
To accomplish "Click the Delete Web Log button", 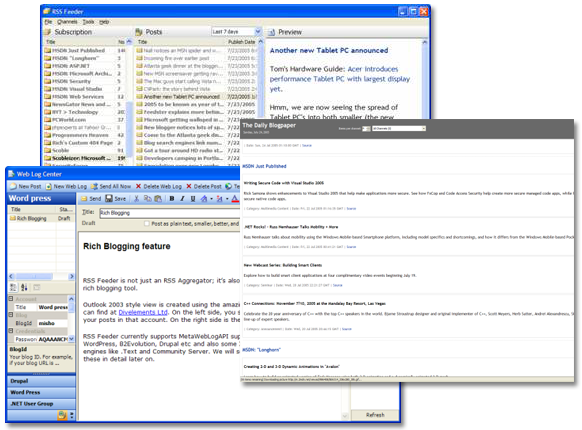I will pyautogui.click(x=158, y=186).
